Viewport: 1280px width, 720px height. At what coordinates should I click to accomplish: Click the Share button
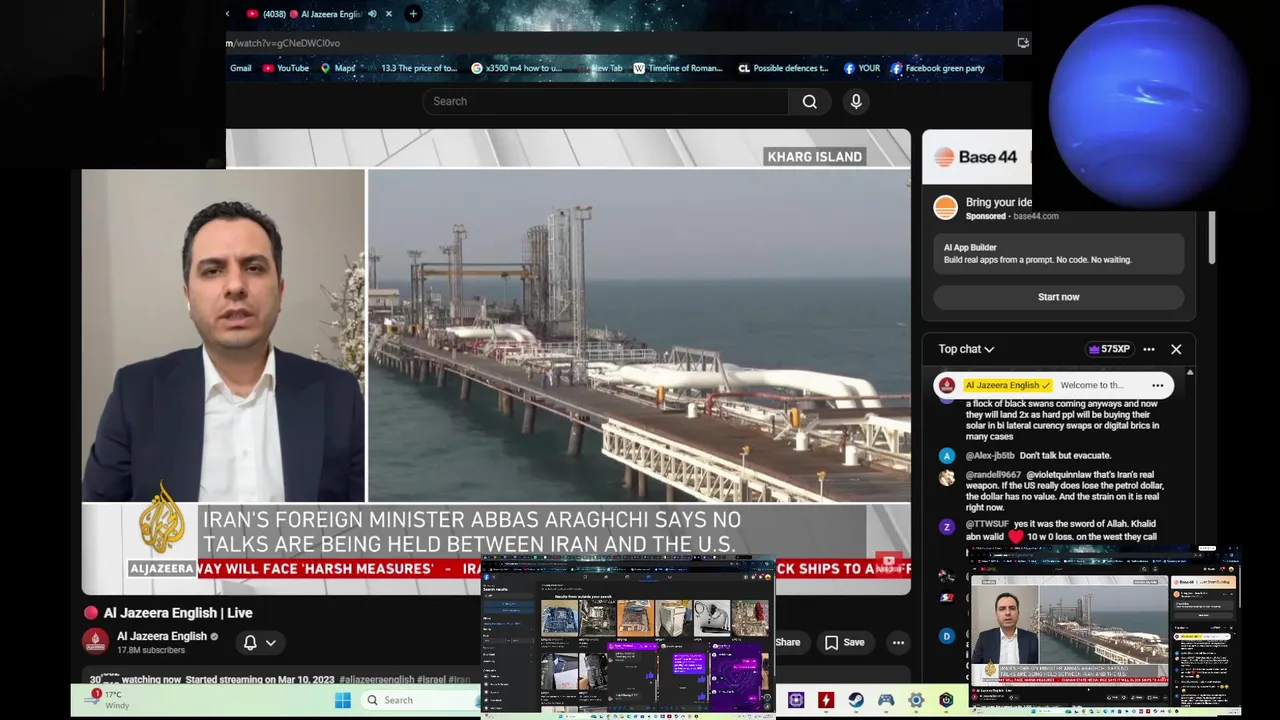[x=787, y=643]
